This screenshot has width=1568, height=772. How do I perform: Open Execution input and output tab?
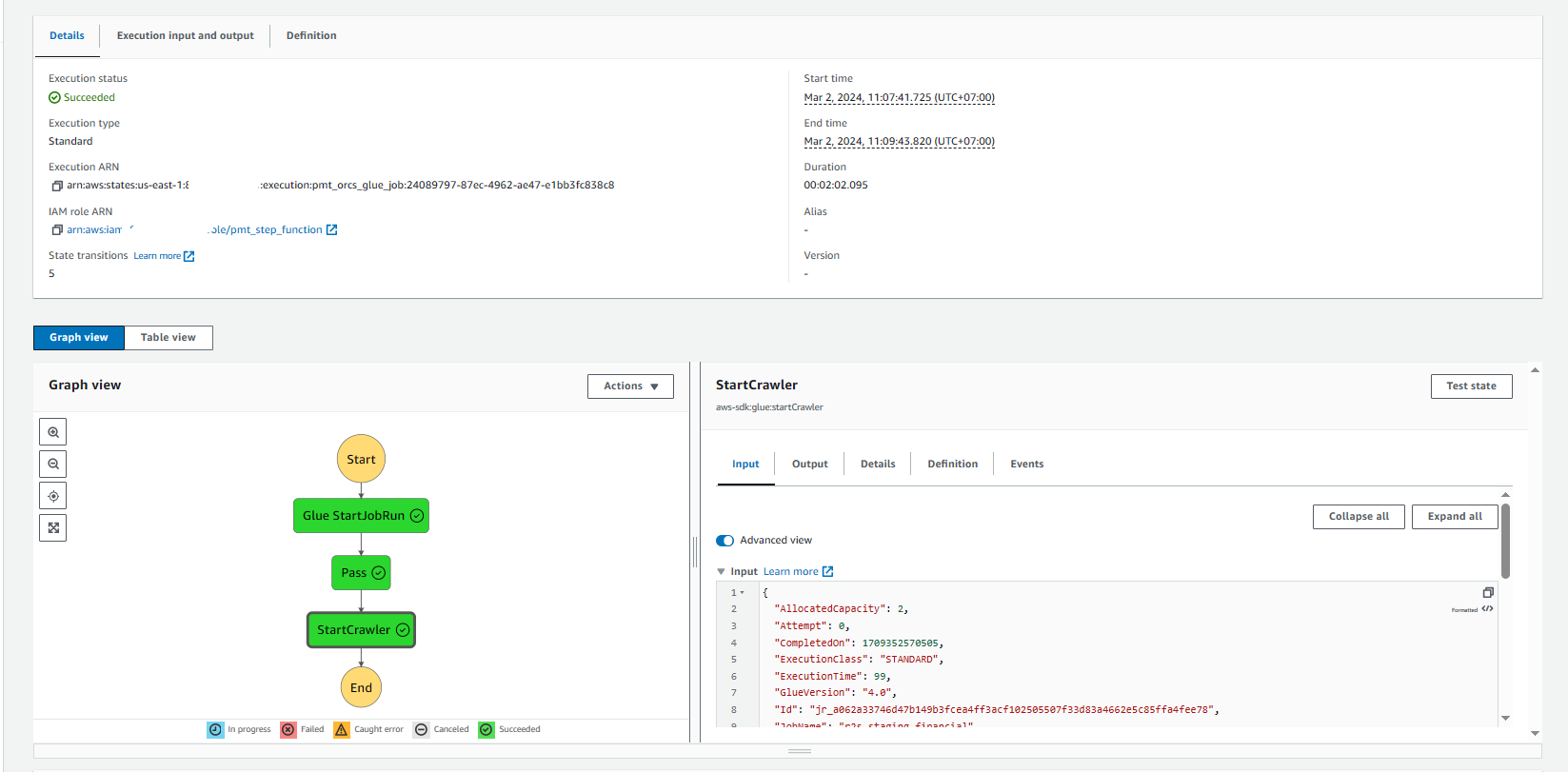click(x=186, y=35)
